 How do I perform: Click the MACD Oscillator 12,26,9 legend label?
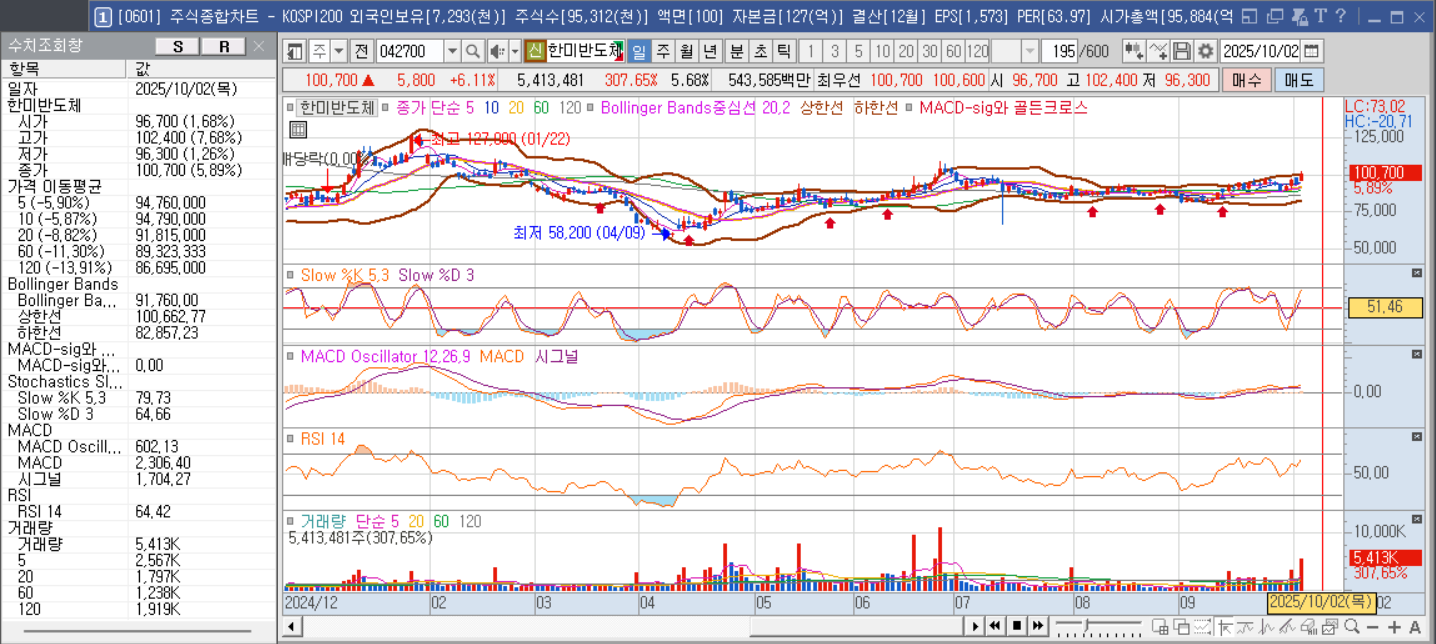(x=385, y=356)
